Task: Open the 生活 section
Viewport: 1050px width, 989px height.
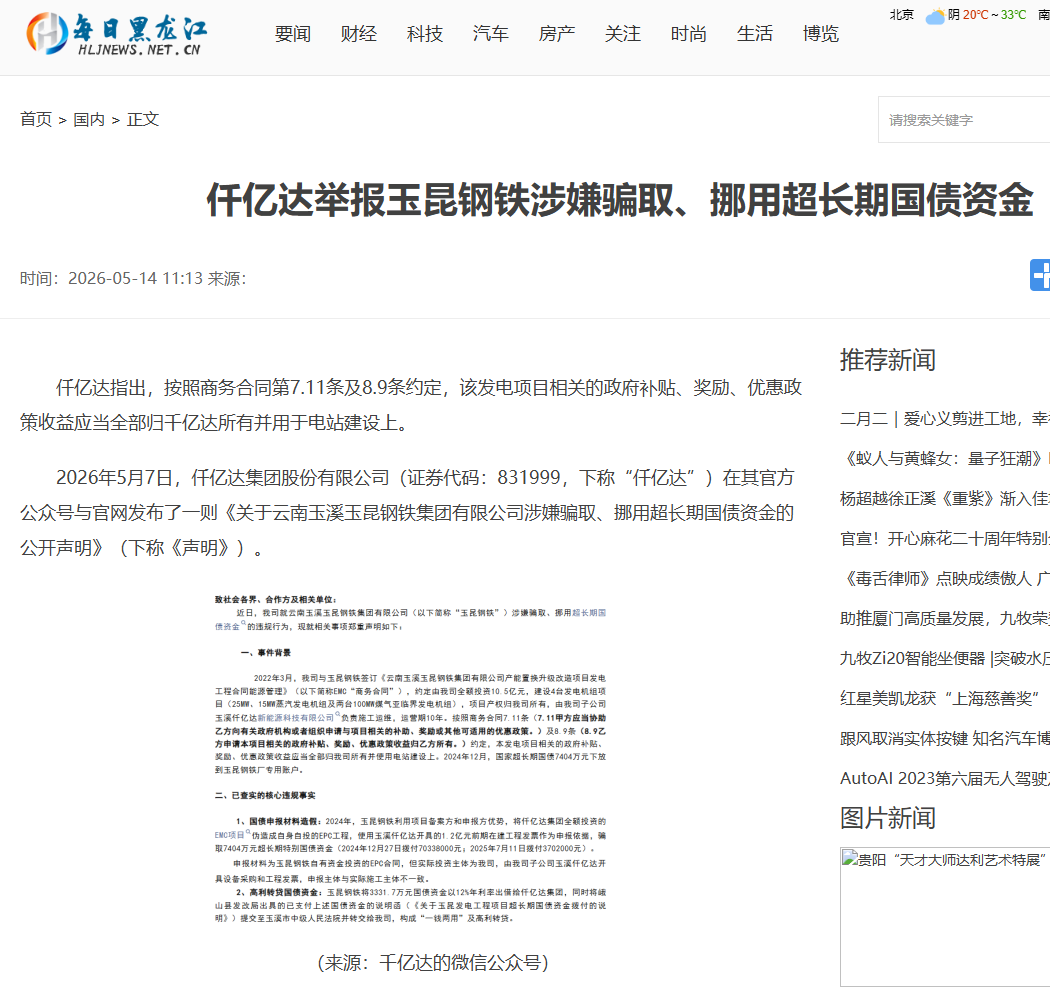Action: coord(755,33)
